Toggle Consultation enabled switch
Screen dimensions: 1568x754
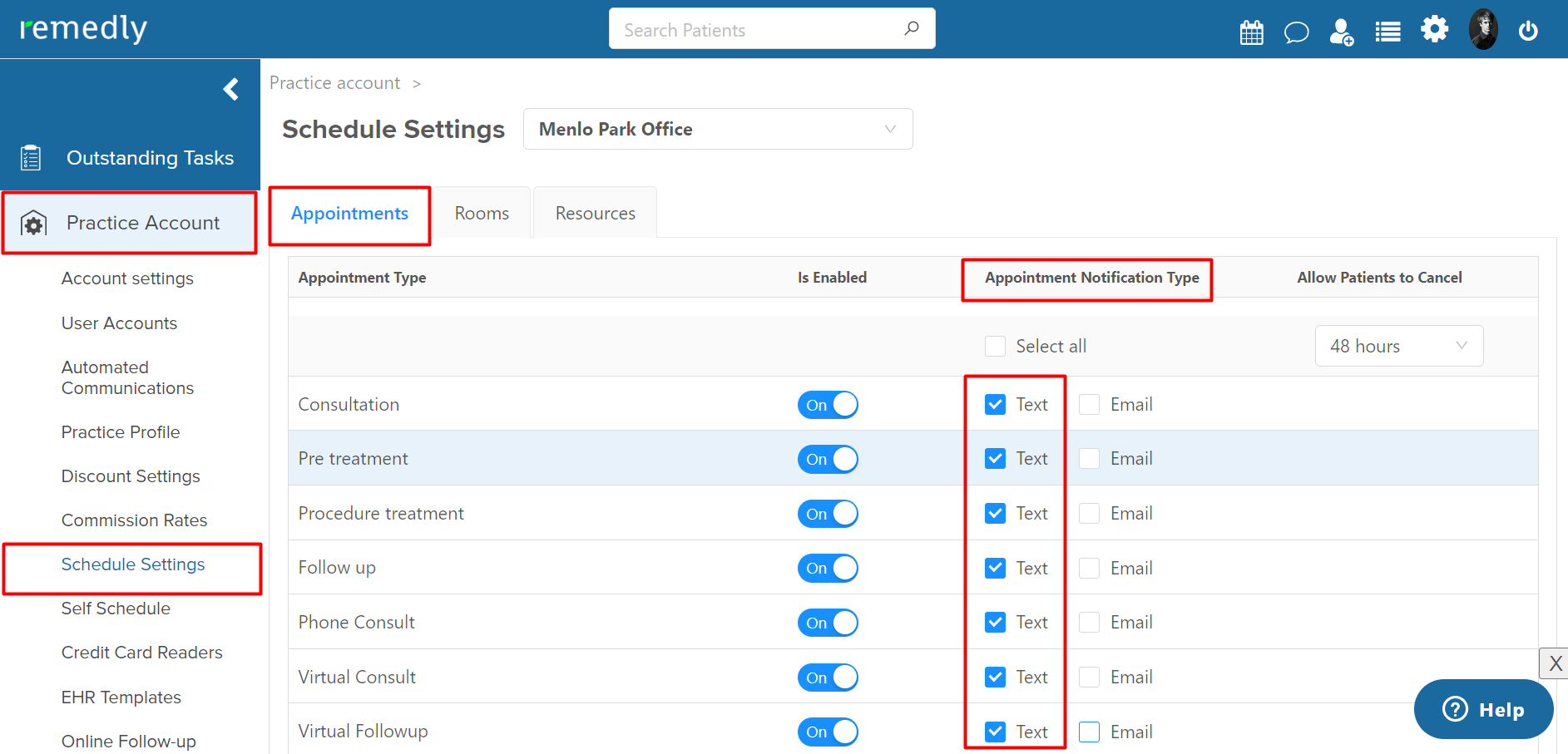pos(828,405)
